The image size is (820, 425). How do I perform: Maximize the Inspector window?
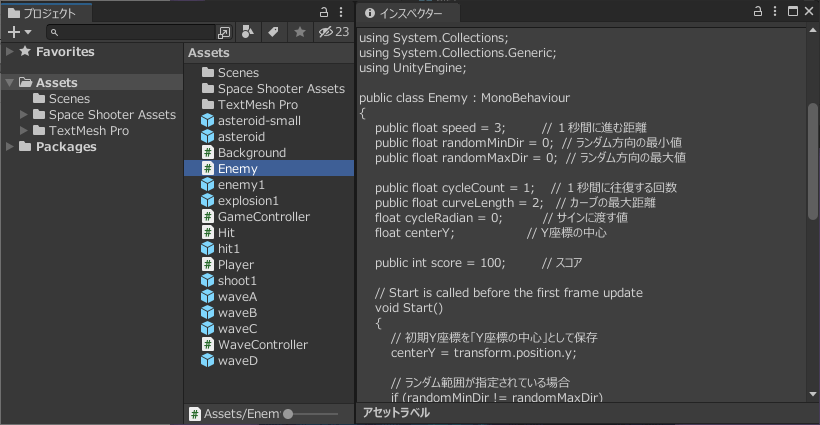click(793, 11)
